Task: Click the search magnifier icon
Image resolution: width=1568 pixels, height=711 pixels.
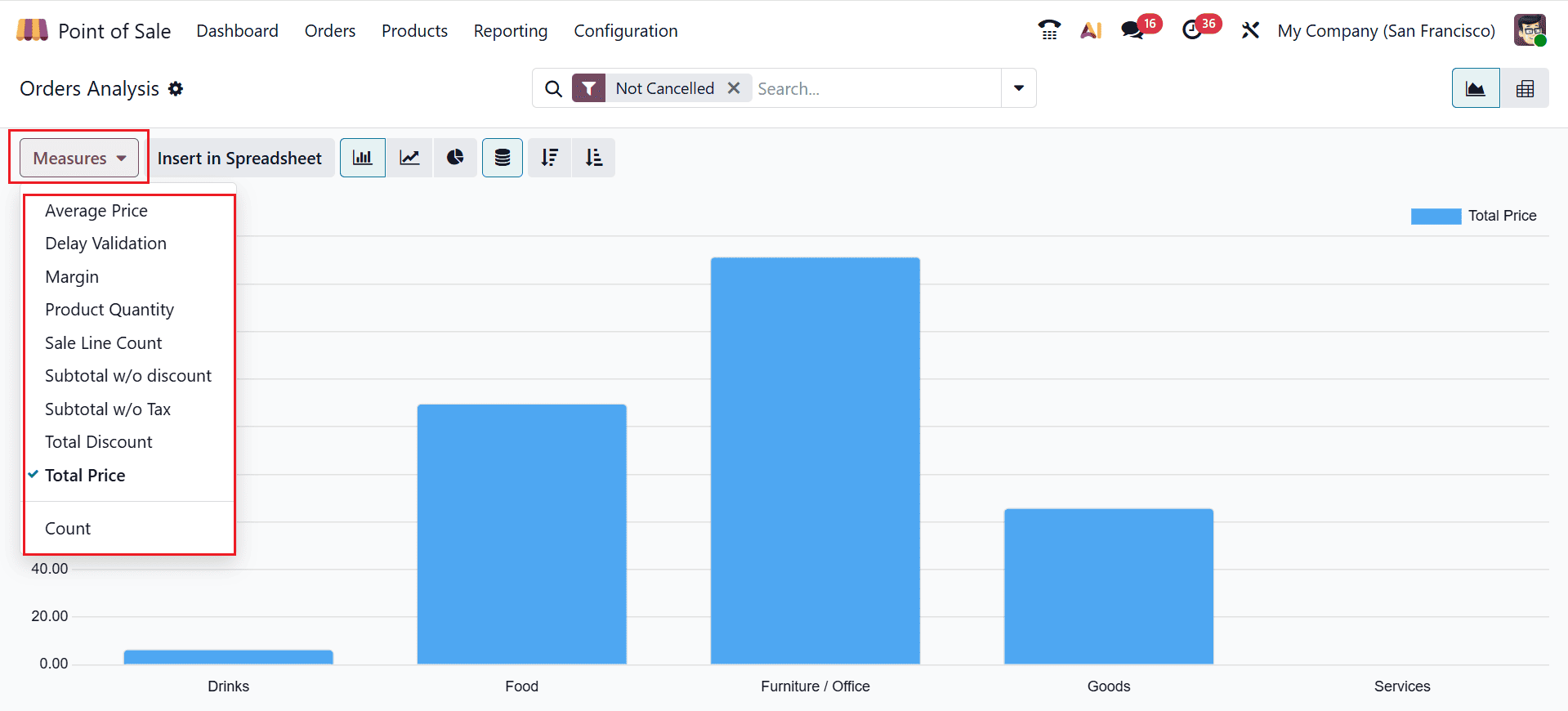Action: pyautogui.click(x=553, y=88)
